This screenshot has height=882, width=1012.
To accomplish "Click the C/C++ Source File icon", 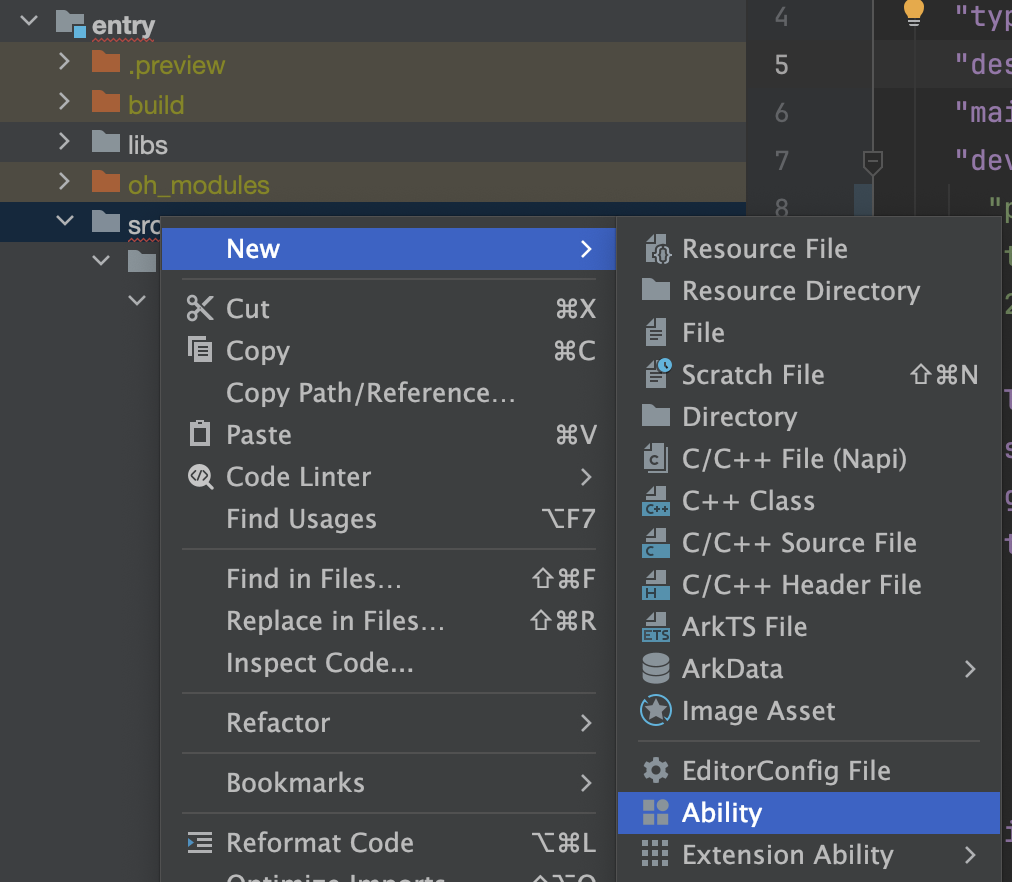I will tap(656, 543).
